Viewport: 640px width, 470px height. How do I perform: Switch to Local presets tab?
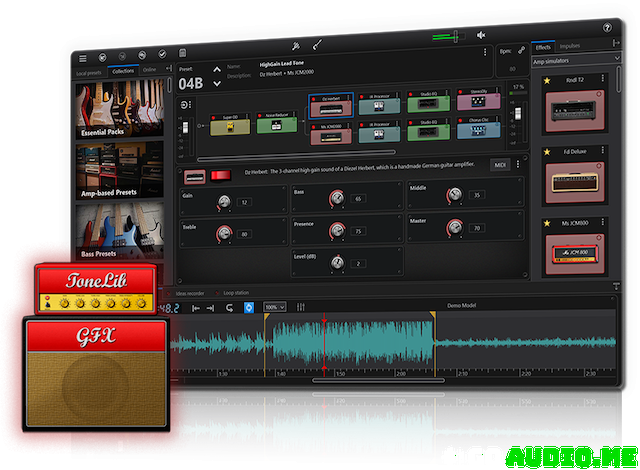89,73
